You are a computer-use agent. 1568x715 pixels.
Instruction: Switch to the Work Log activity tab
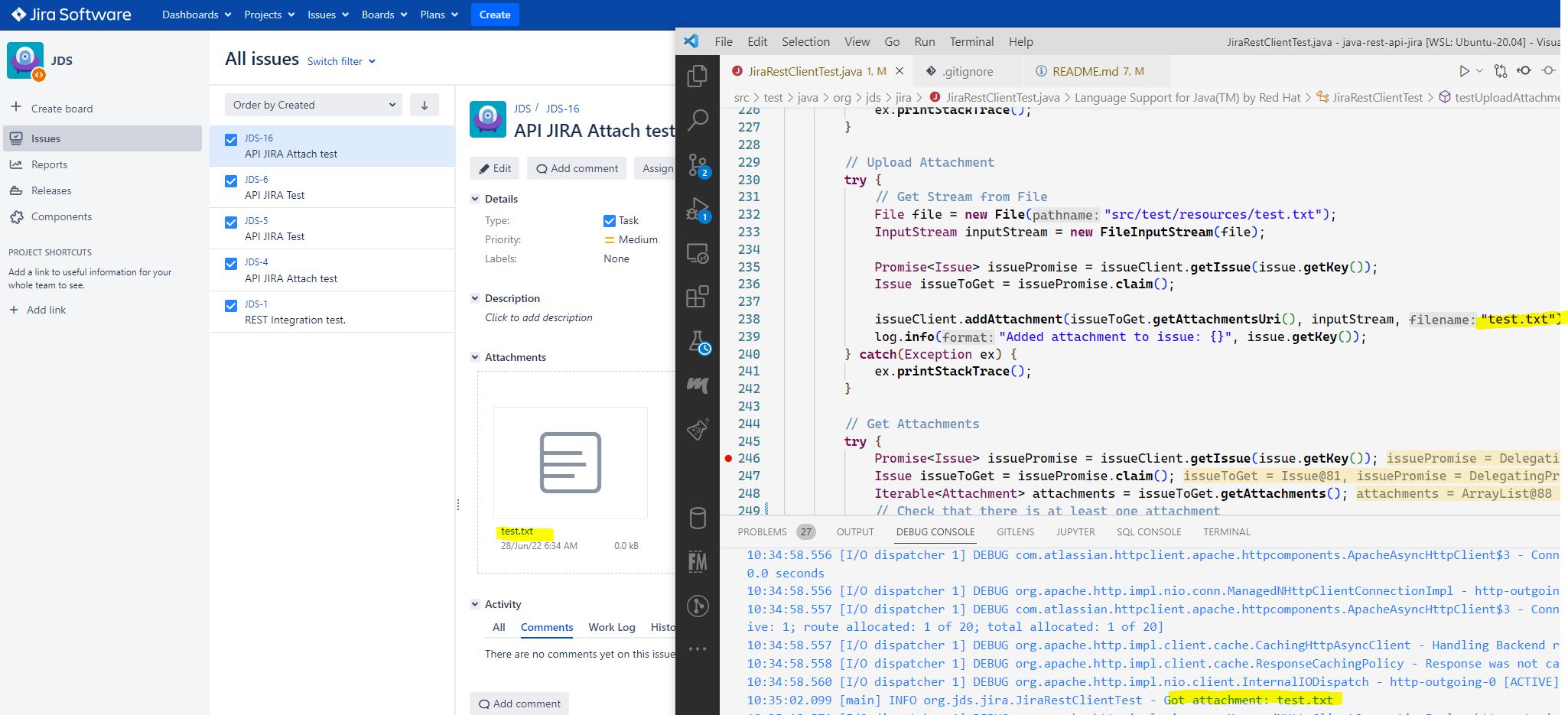pyautogui.click(x=611, y=627)
